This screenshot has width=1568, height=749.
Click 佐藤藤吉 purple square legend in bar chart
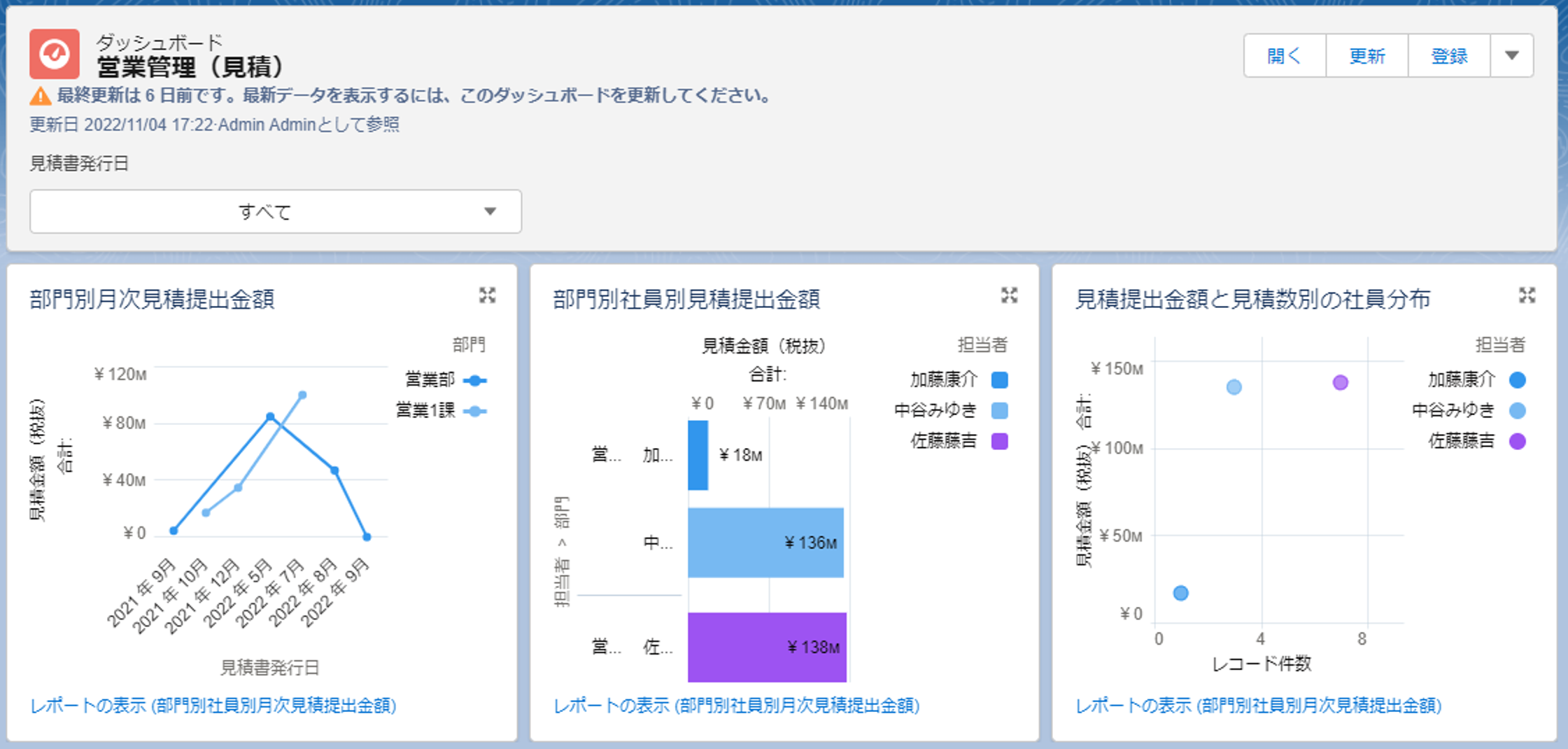(1000, 441)
